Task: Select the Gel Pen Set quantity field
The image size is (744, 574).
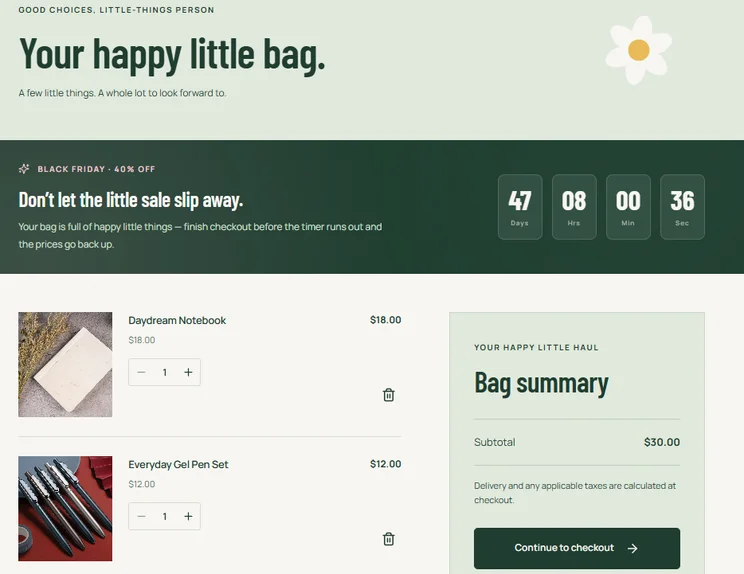Action: tap(165, 516)
